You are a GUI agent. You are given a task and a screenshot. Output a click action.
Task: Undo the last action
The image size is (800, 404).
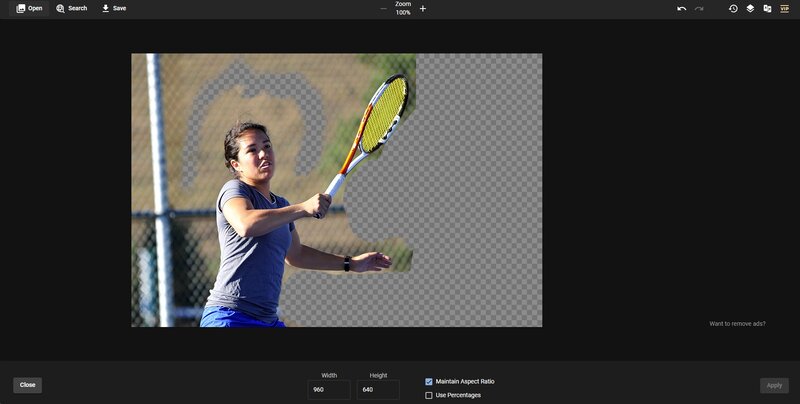[x=682, y=9]
